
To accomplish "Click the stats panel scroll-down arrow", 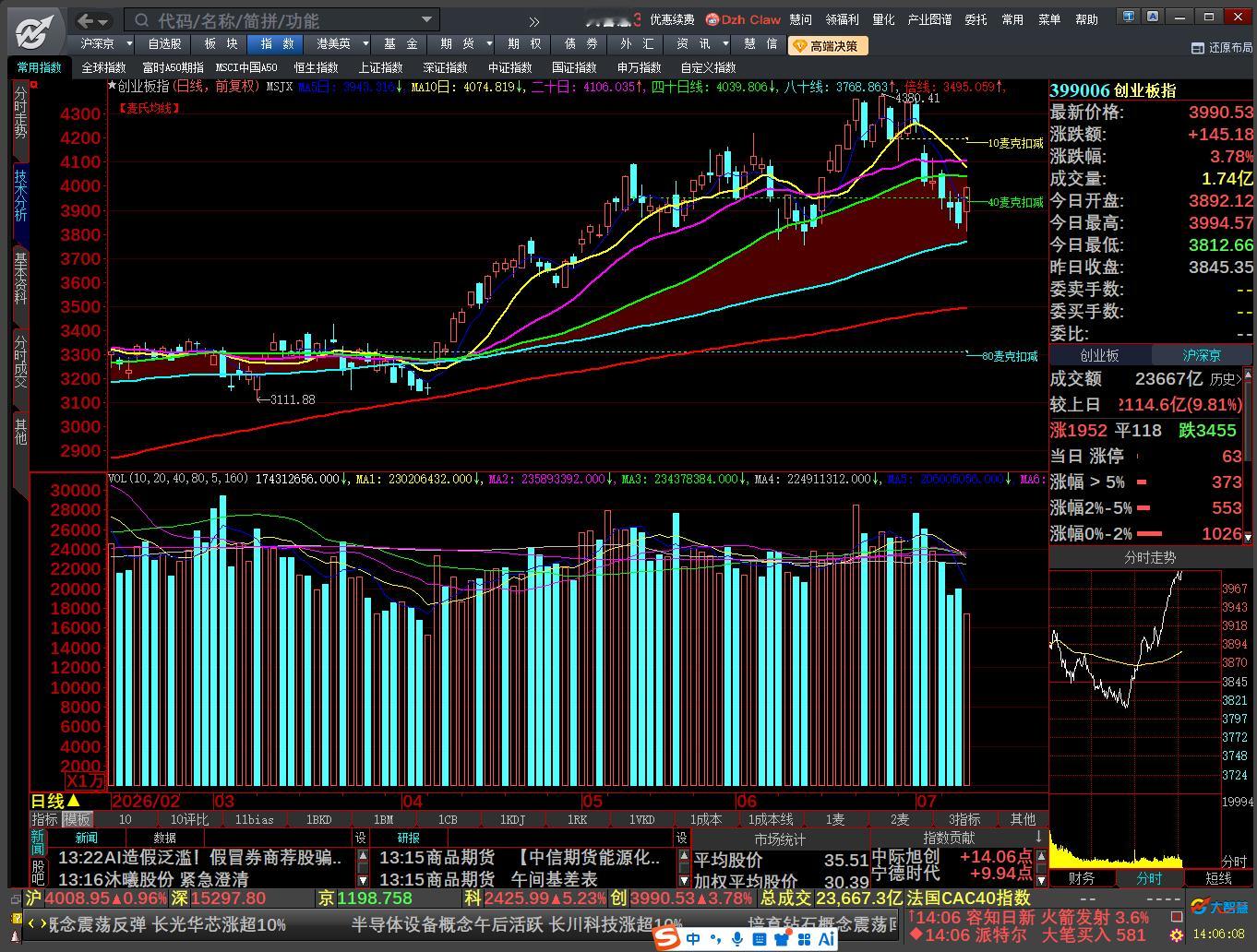I will click(1249, 537).
